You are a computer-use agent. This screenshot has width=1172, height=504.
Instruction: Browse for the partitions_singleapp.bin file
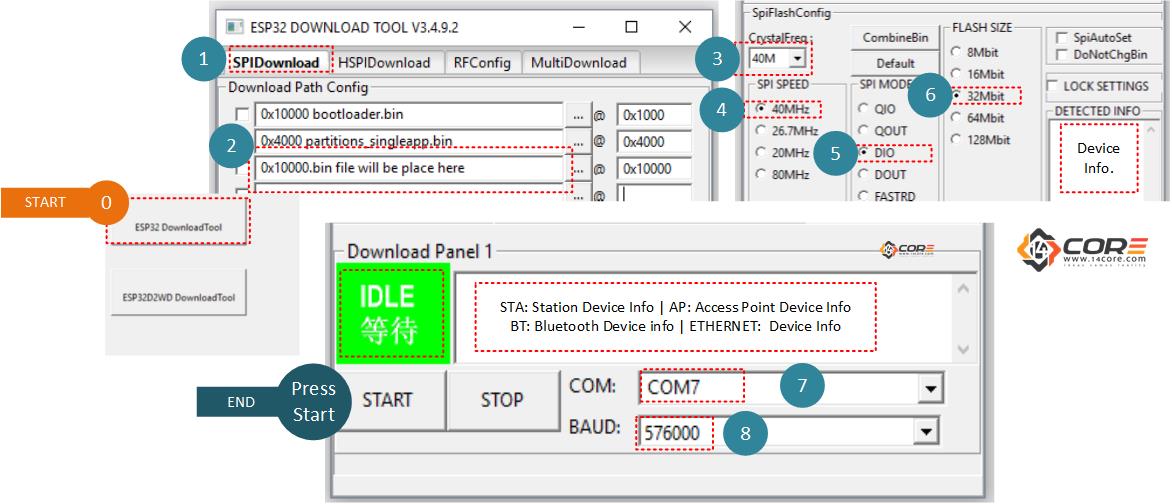(x=579, y=141)
